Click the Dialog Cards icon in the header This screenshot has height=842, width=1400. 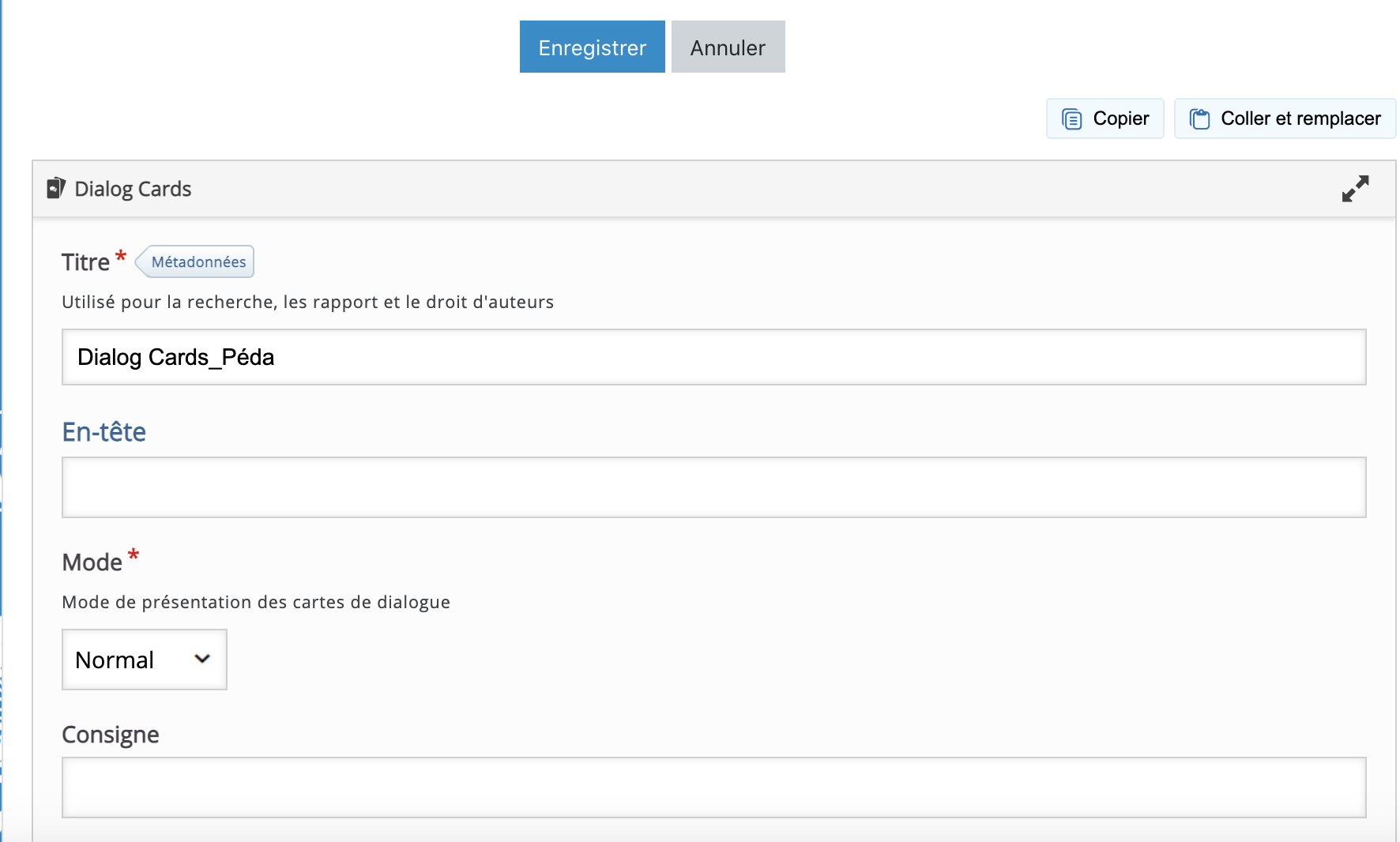pyautogui.click(x=55, y=188)
